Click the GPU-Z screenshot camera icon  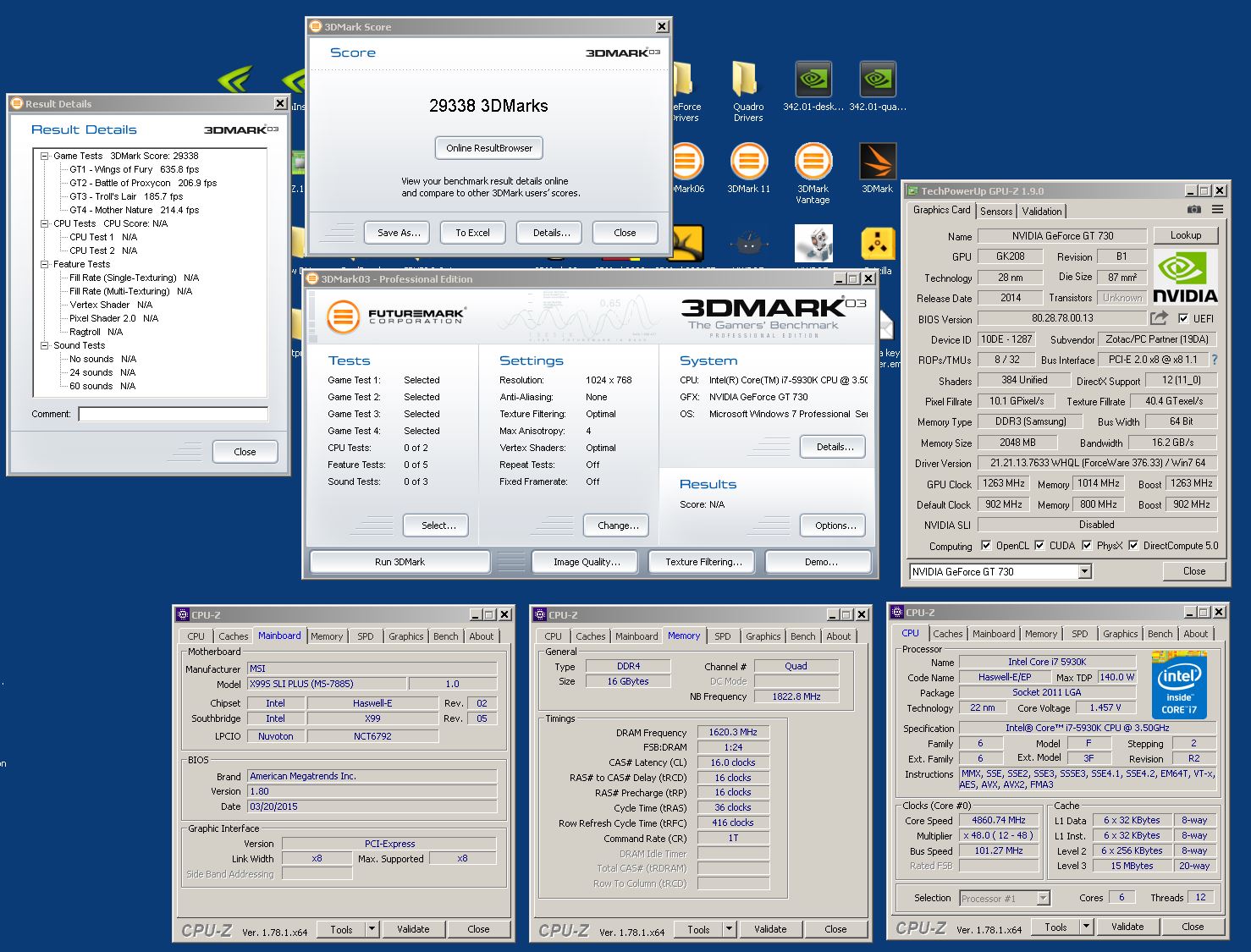(1193, 210)
